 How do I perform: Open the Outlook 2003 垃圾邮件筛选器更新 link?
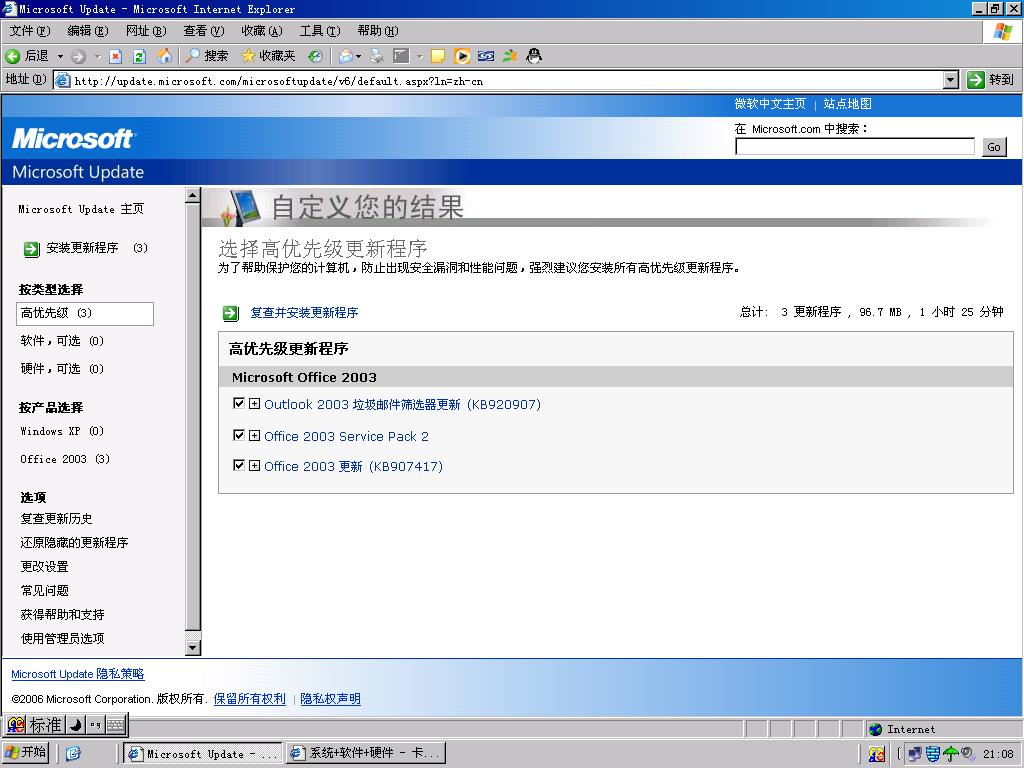tap(402, 404)
